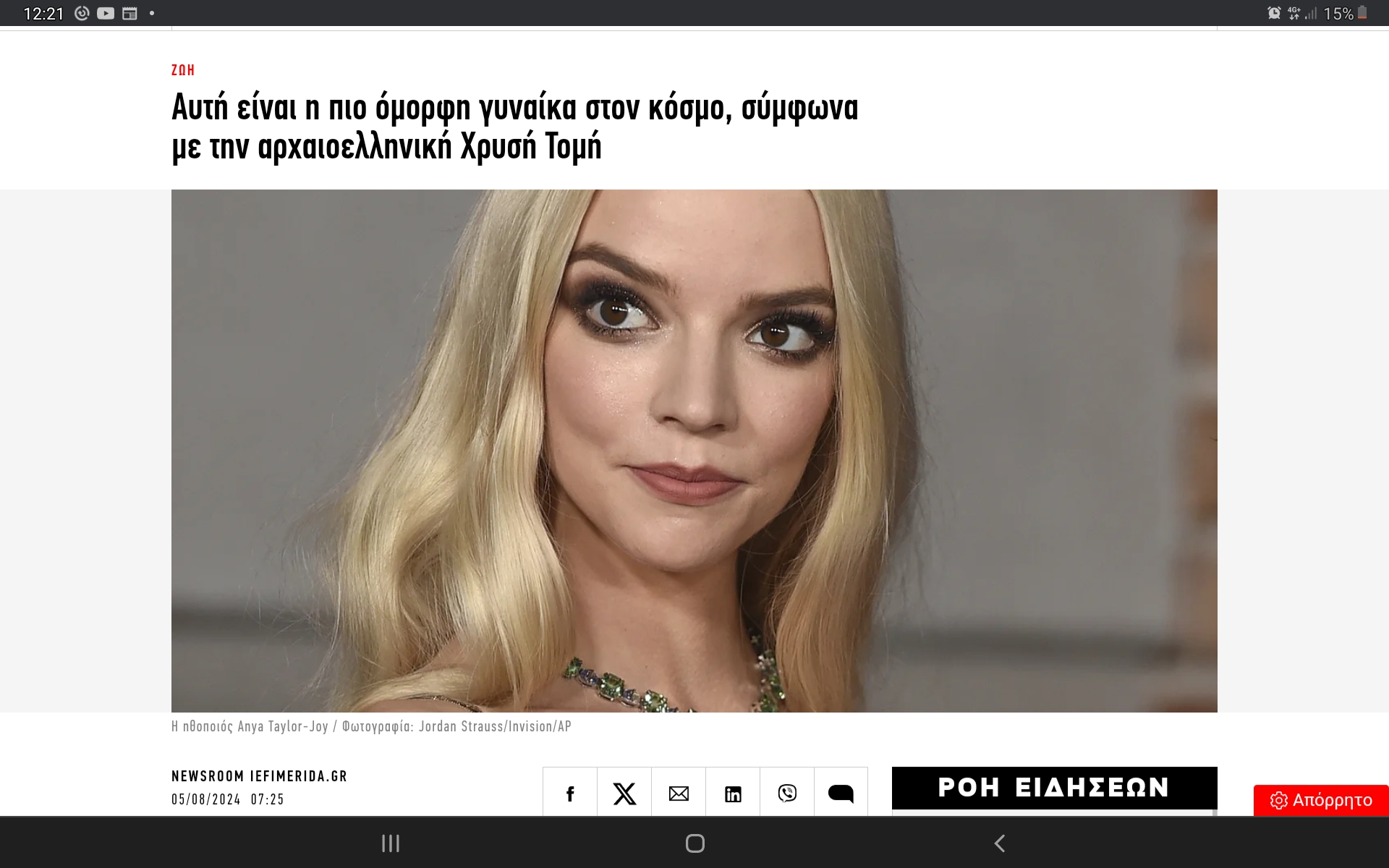1389x868 pixels.
Task: Open Απόρρητο privacy settings button
Action: 1321,800
